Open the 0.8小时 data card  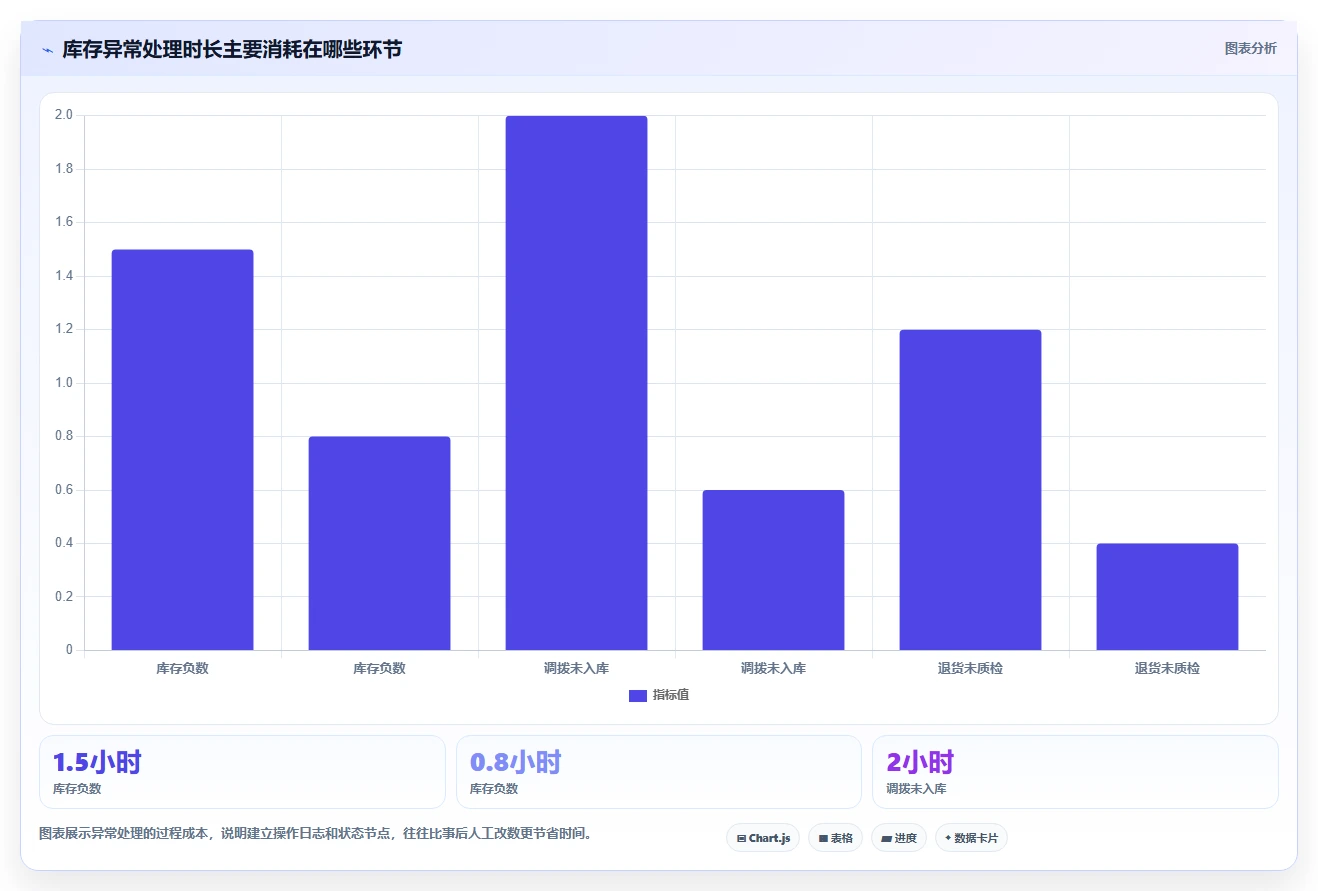click(x=659, y=772)
